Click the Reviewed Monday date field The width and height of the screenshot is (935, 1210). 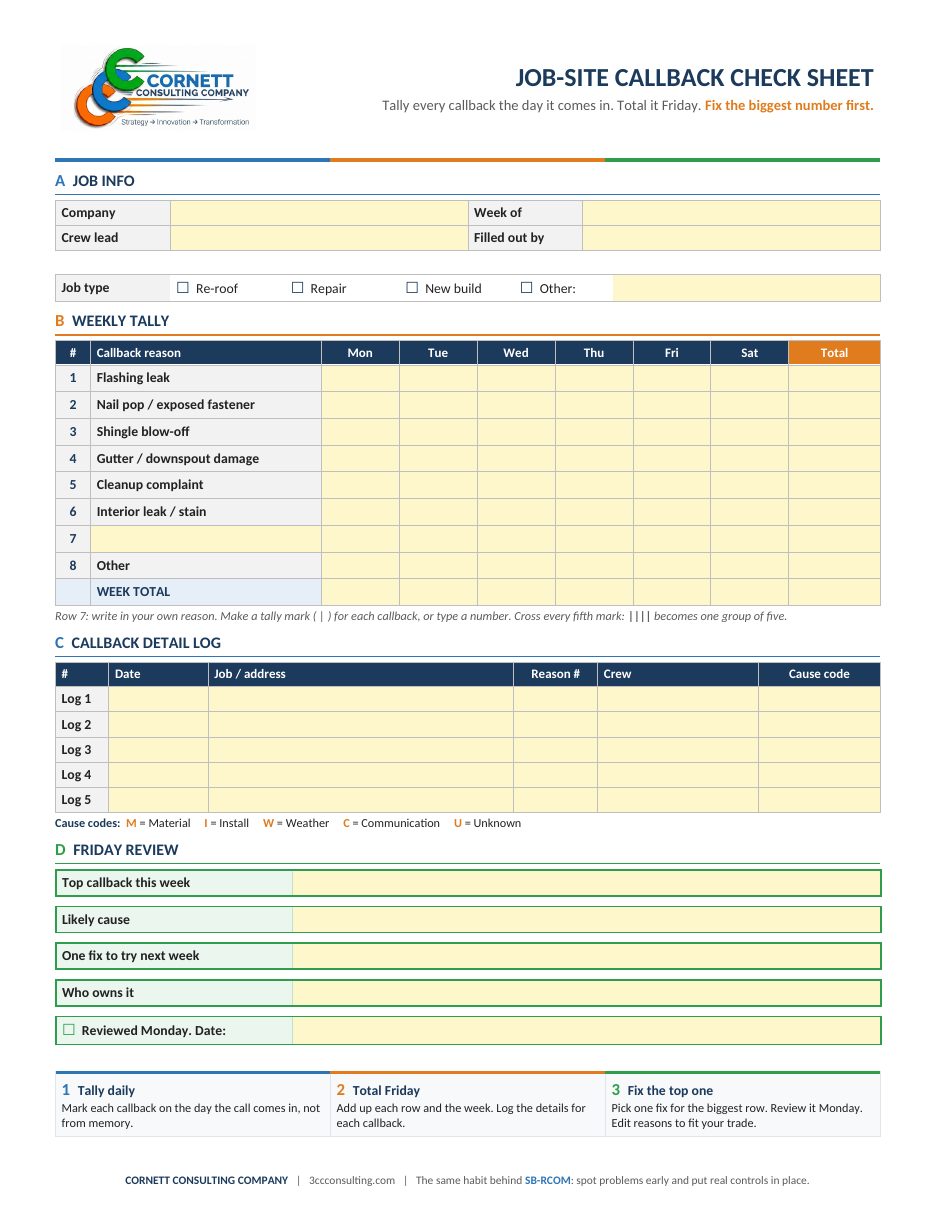pyautogui.click(x=586, y=1030)
